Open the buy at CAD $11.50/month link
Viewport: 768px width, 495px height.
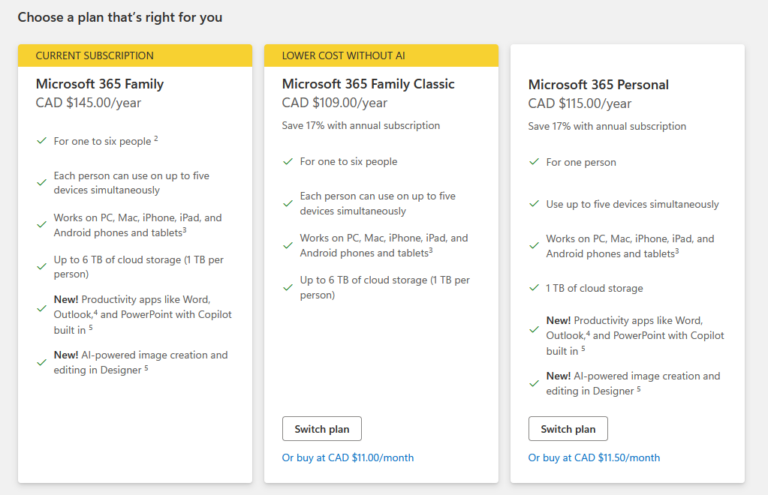click(x=594, y=458)
